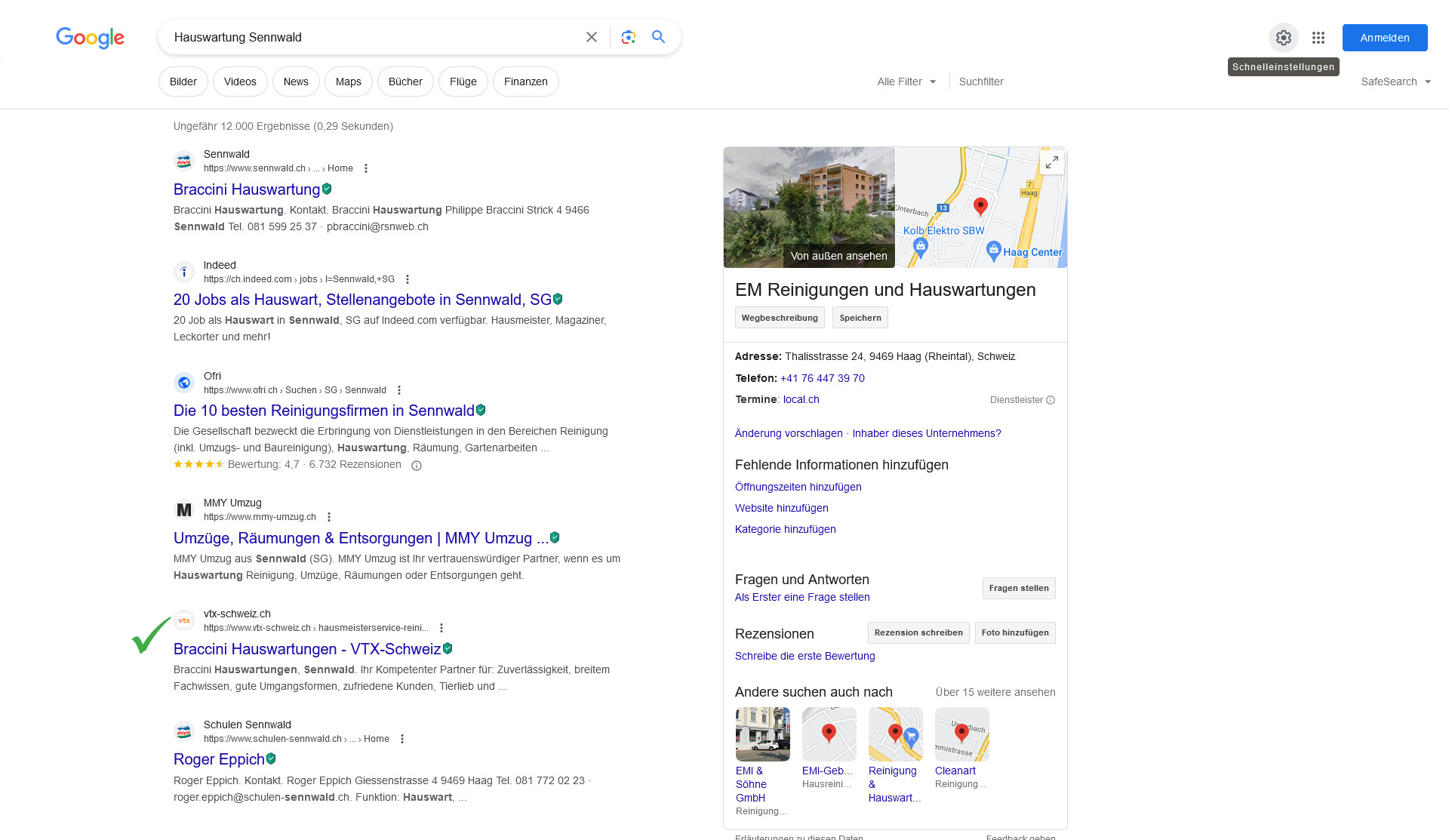Viewport: 1449px width, 840px height.
Task: Click the red location pin on map
Action: 980,206
